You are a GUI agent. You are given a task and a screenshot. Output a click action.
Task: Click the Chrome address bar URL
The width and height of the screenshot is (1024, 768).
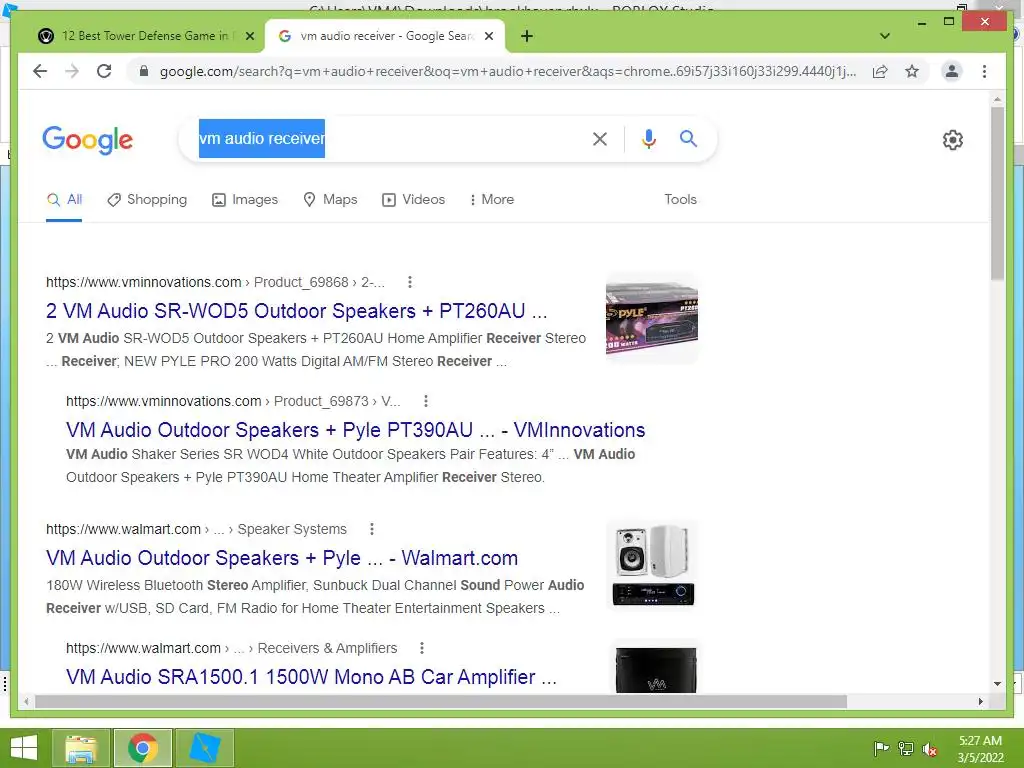pos(507,71)
